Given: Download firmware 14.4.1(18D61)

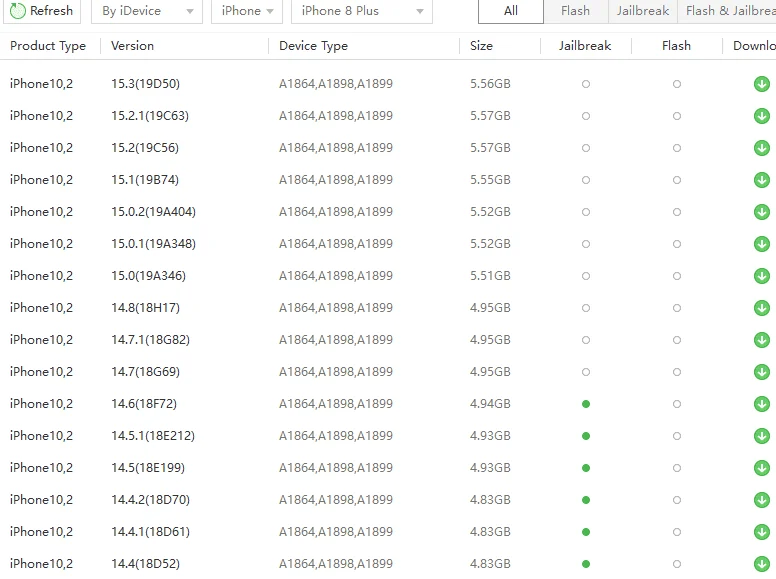Looking at the screenshot, I should coord(762,532).
